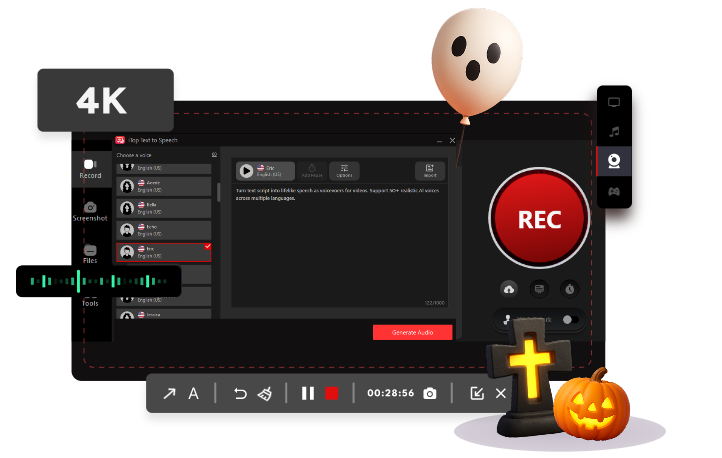Click Import in the text-to-speech toolbar
The width and height of the screenshot is (722, 458).
pos(430,171)
